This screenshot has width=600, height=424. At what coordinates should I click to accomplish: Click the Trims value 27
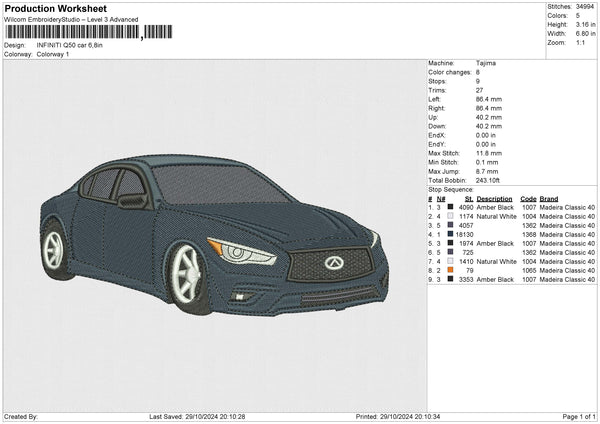coord(479,90)
